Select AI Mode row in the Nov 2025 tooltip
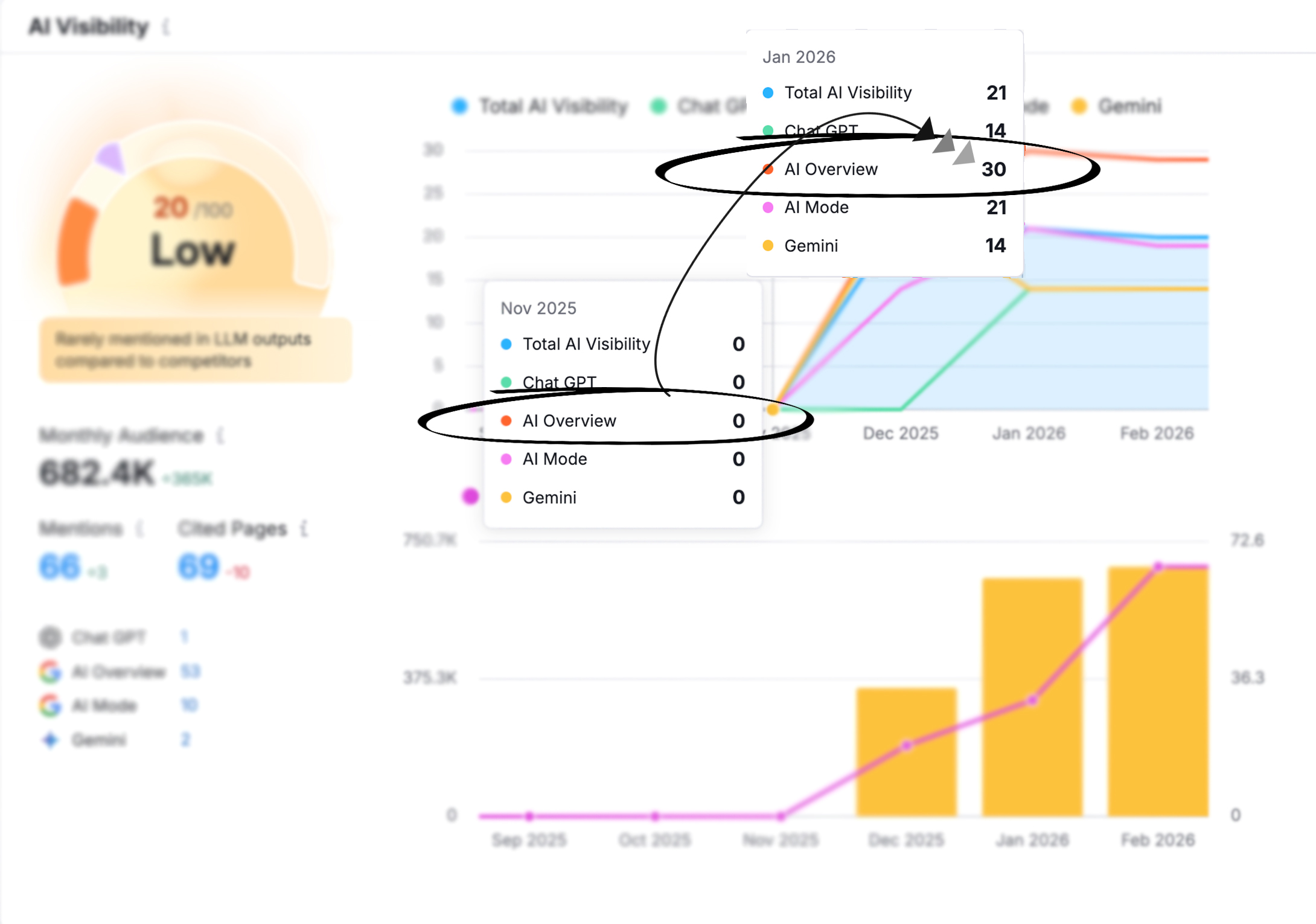Screen dimensions: 1316x924 [622, 459]
